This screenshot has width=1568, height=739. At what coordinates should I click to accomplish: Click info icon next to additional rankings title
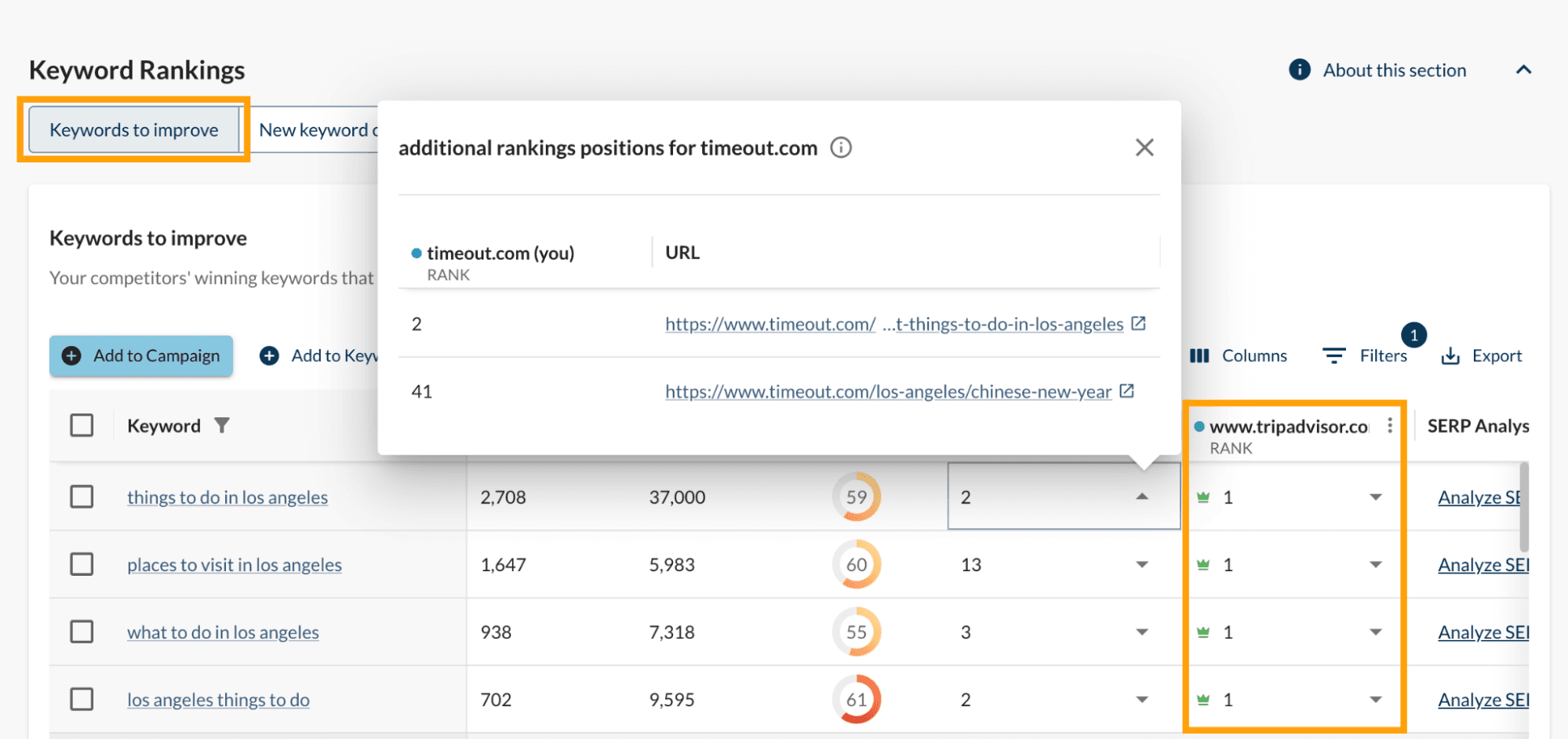pos(841,147)
